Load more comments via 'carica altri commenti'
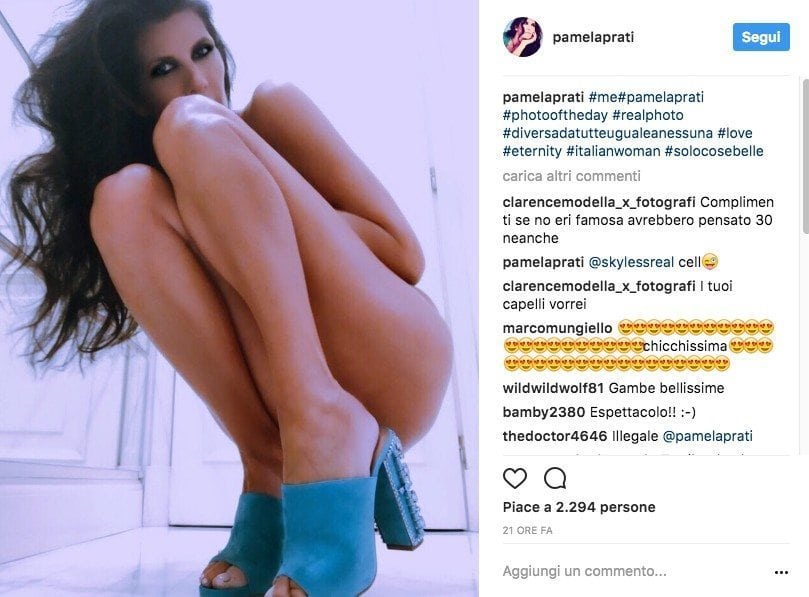Screen dimensions: 809x597 click(x=571, y=176)
